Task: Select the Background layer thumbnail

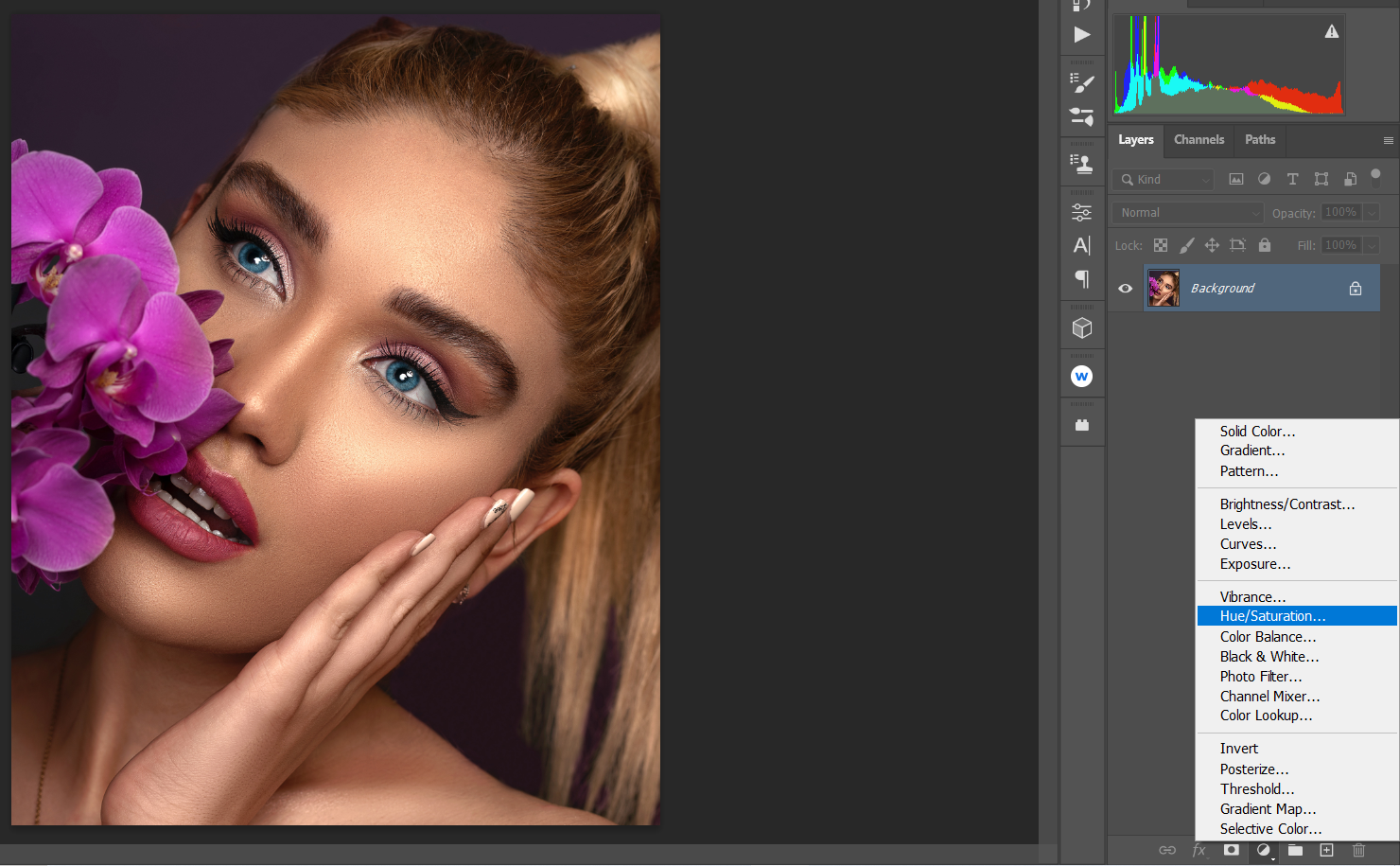Action: [1164, 288]
